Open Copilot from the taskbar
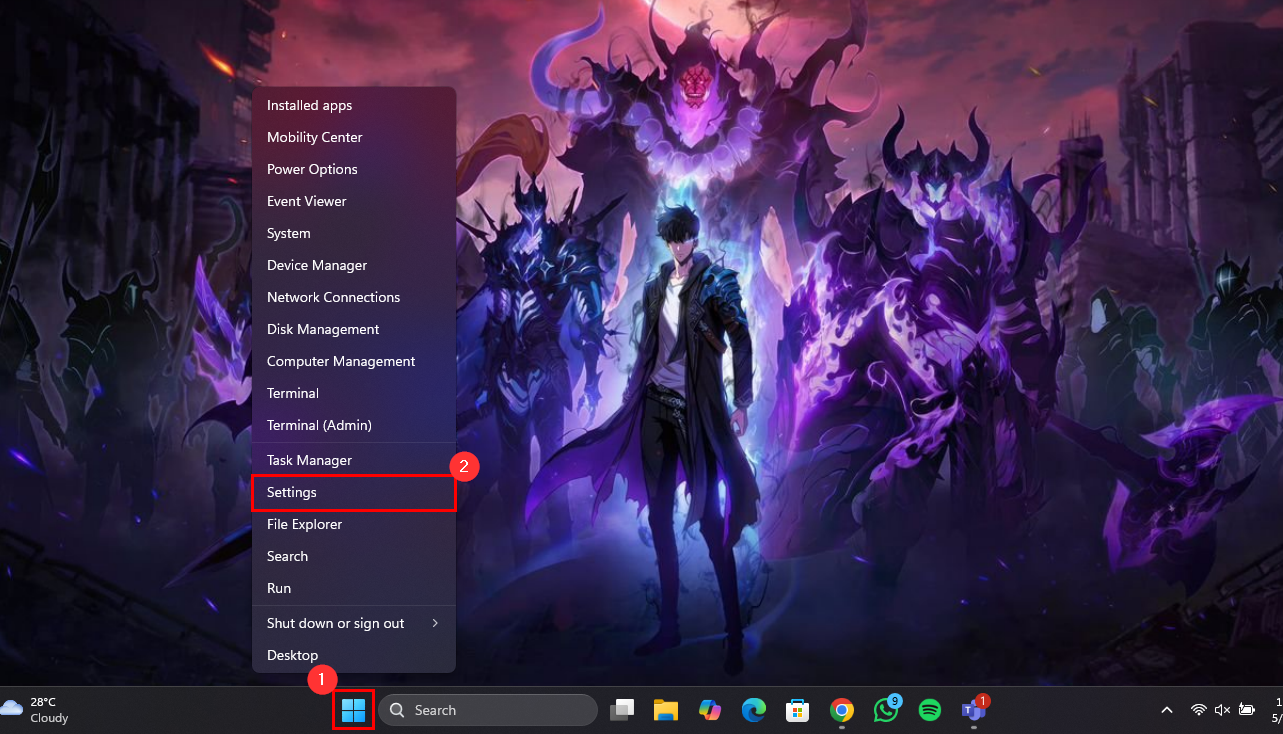1283x734 pixels. pyautogui.click(x=710, y=710)
